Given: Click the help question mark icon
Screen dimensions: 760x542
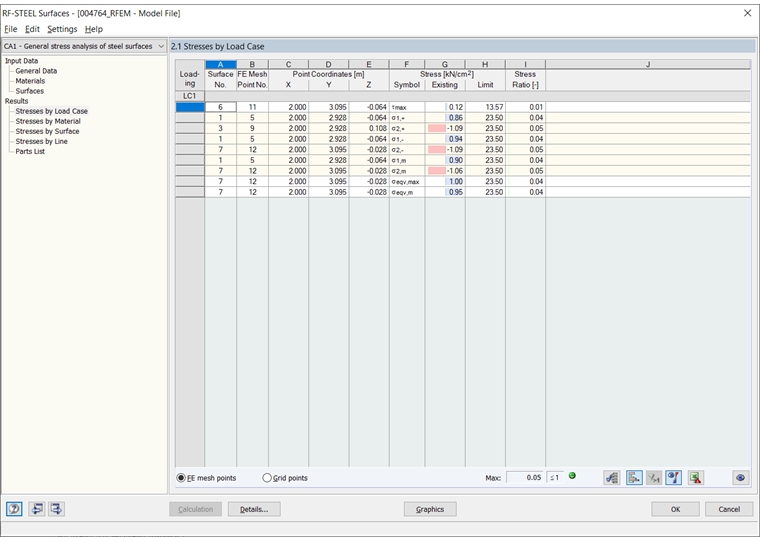Looking at the screenshot, I should click(14, 509).
